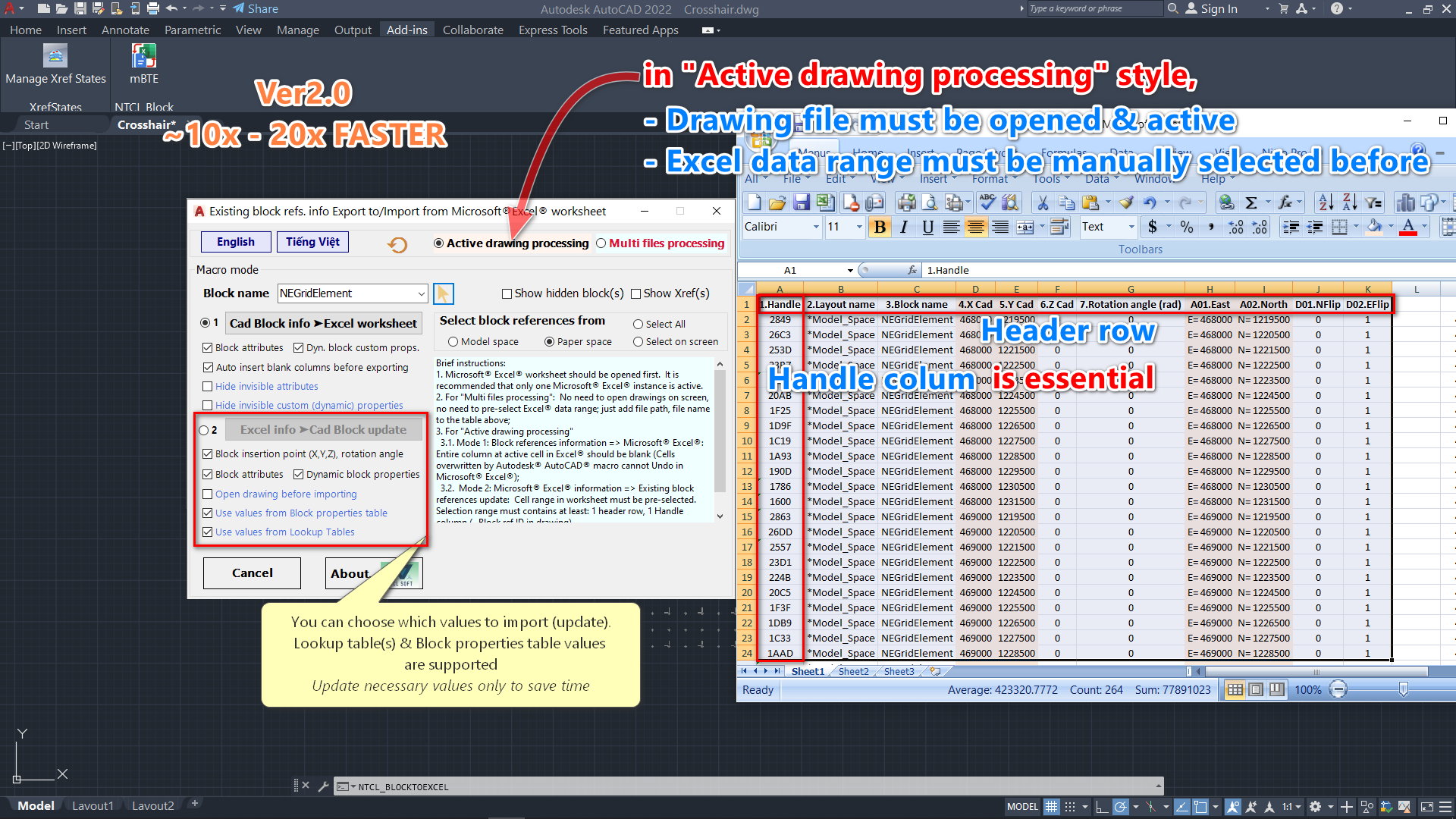Select the Model space radio button

pos(453,342)
